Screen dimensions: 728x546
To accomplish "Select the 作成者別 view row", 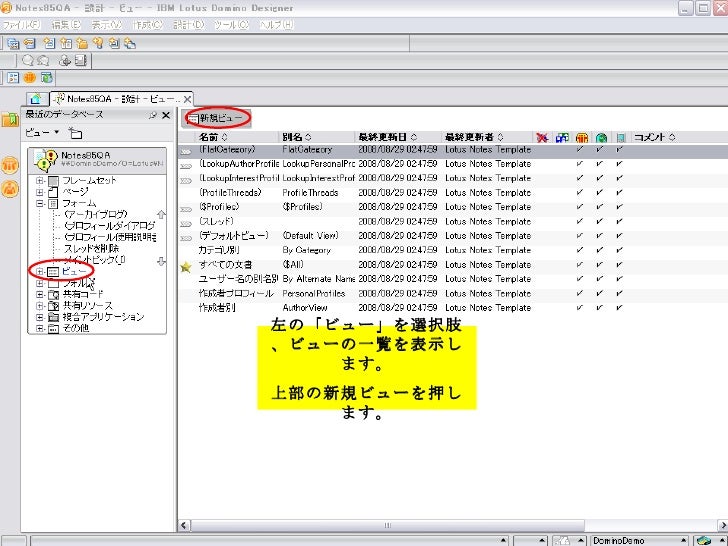I will [453, 308].
